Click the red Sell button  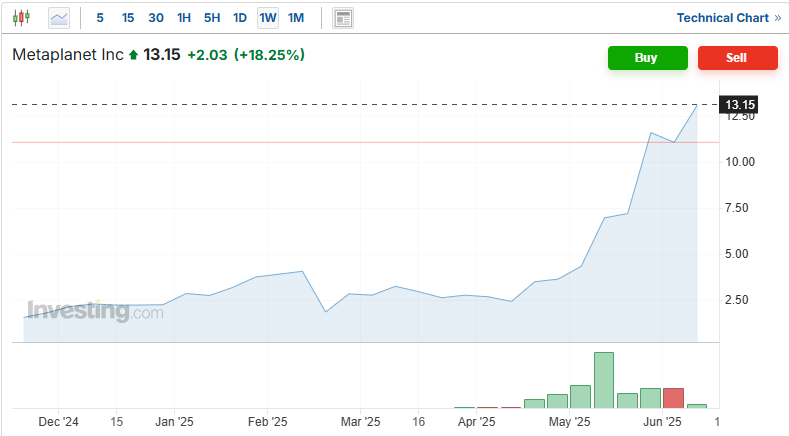pos(738,58)
